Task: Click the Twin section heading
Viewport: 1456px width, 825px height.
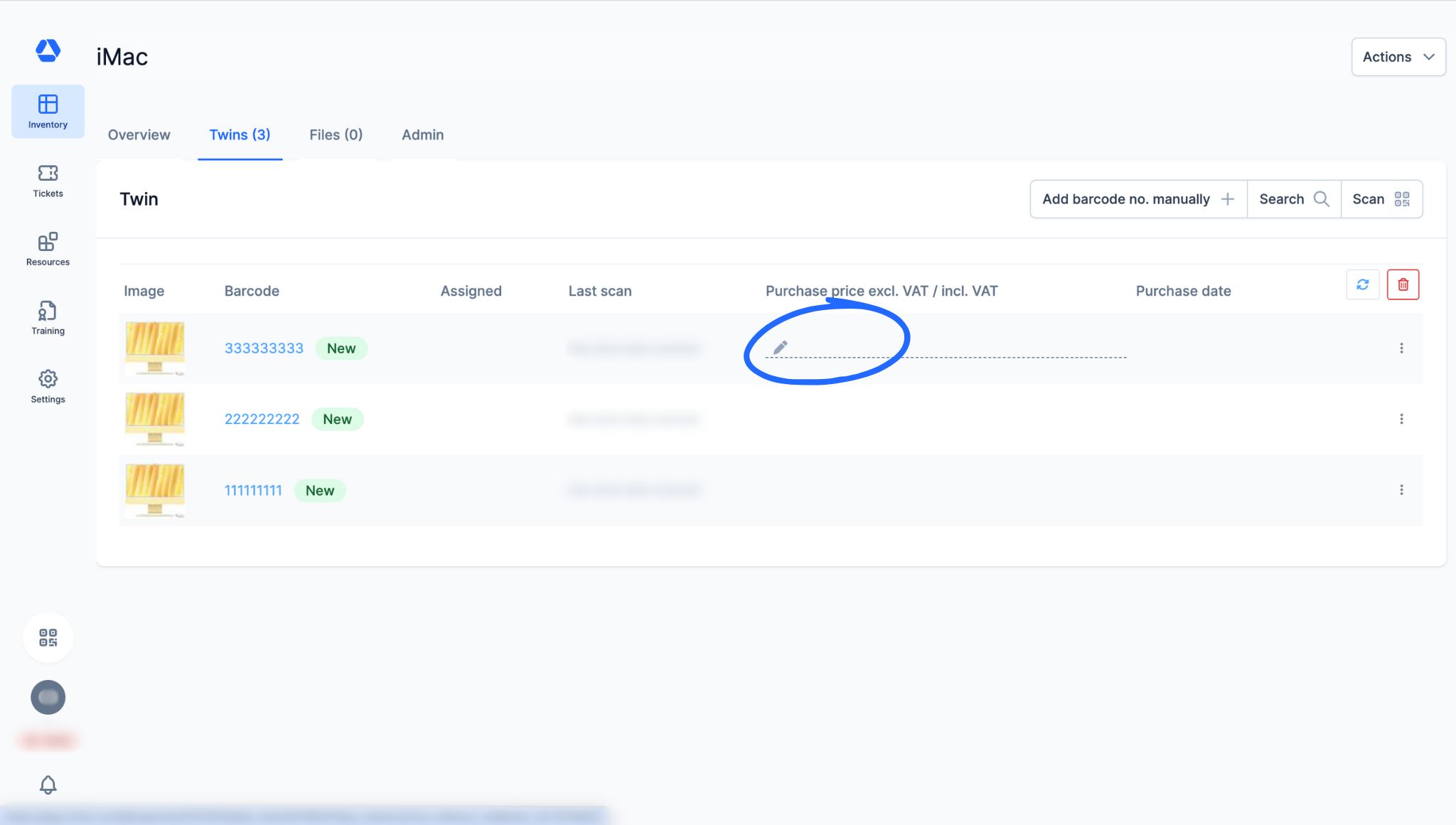Action: 139,199
